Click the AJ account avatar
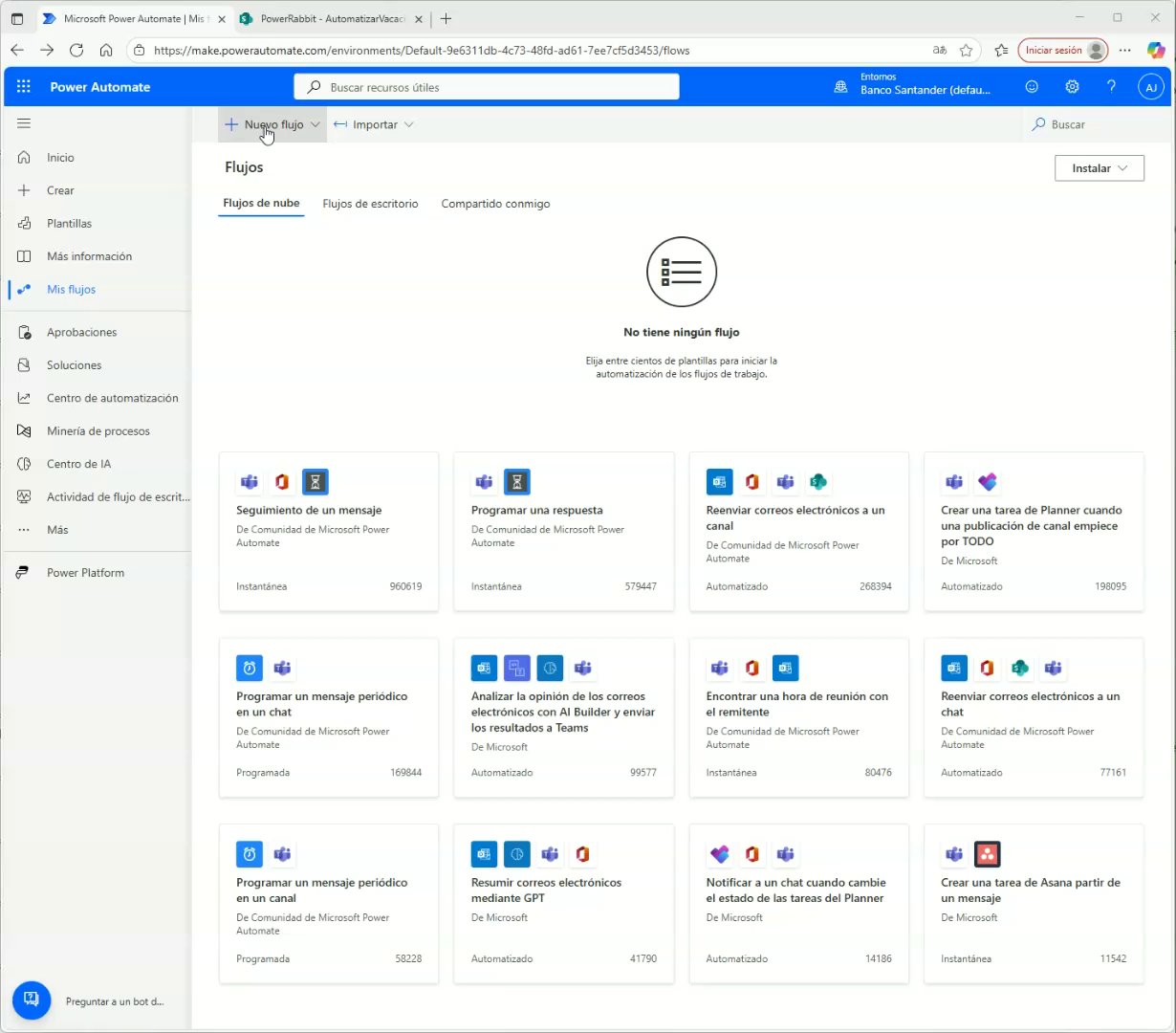This screenshot has height=1033, width=1176. click(x=1151, y=87)
